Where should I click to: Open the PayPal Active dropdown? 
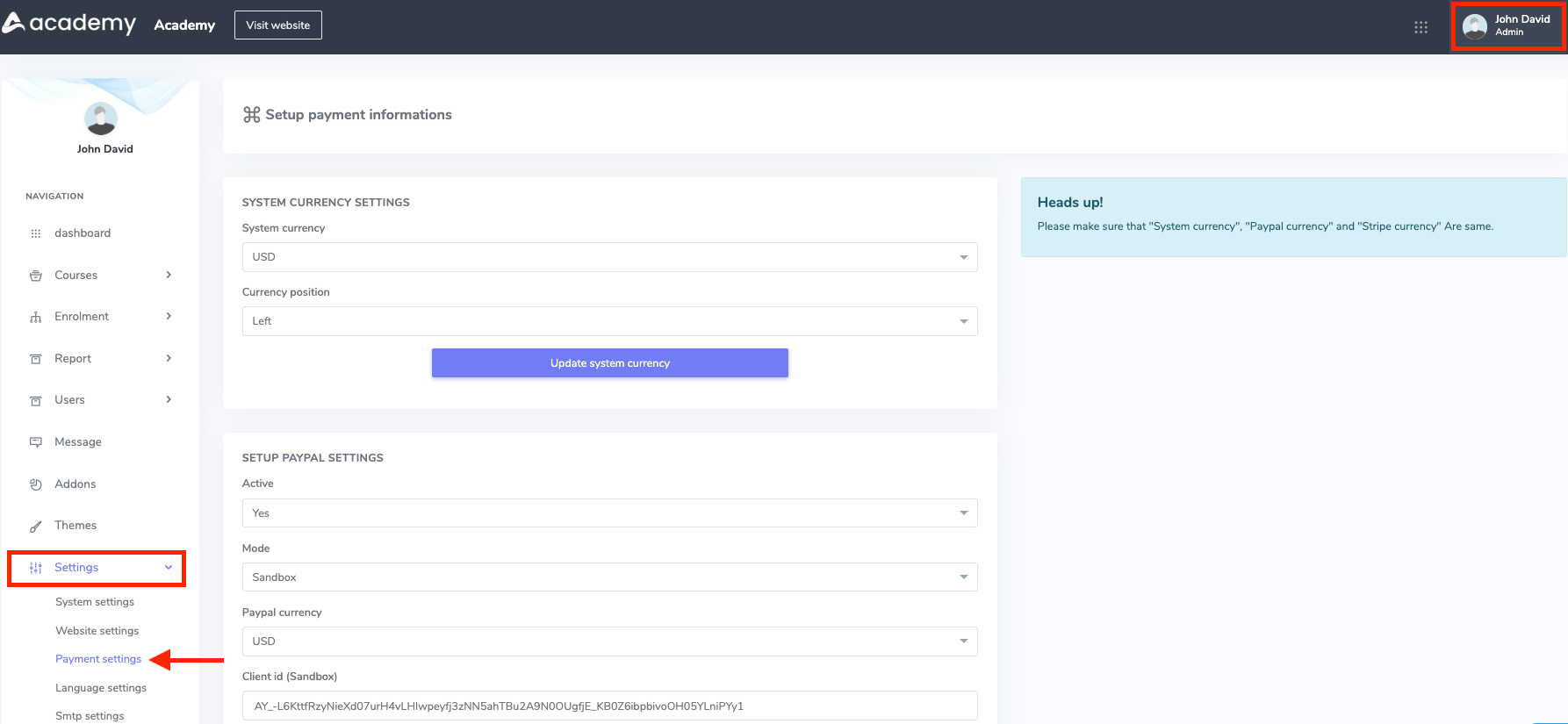tap(609, 513)
